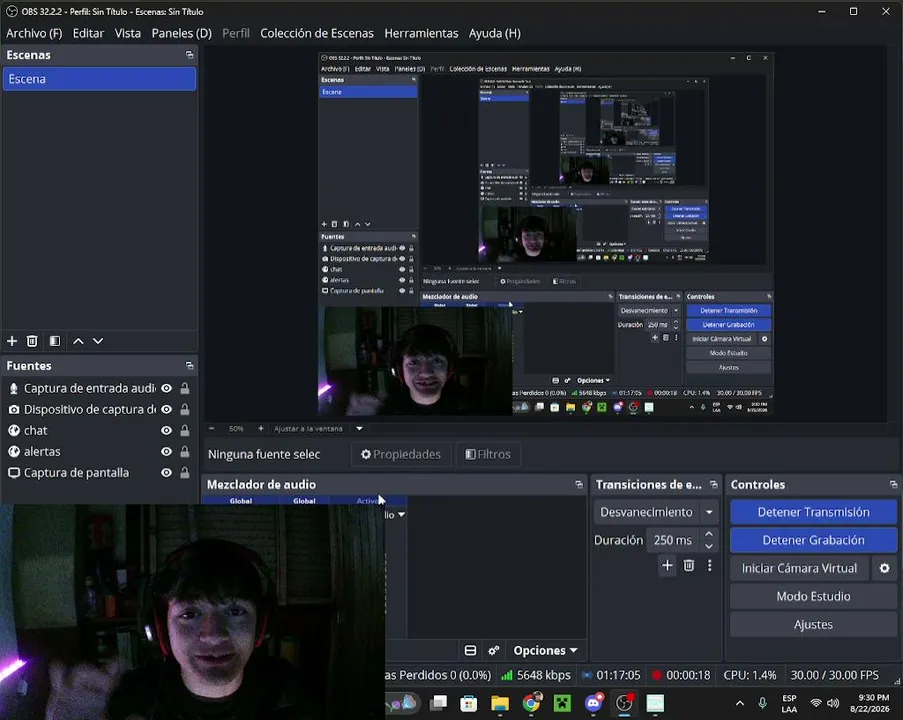Open the Herramientas menu
903x720 pixels.
point(421,33)
